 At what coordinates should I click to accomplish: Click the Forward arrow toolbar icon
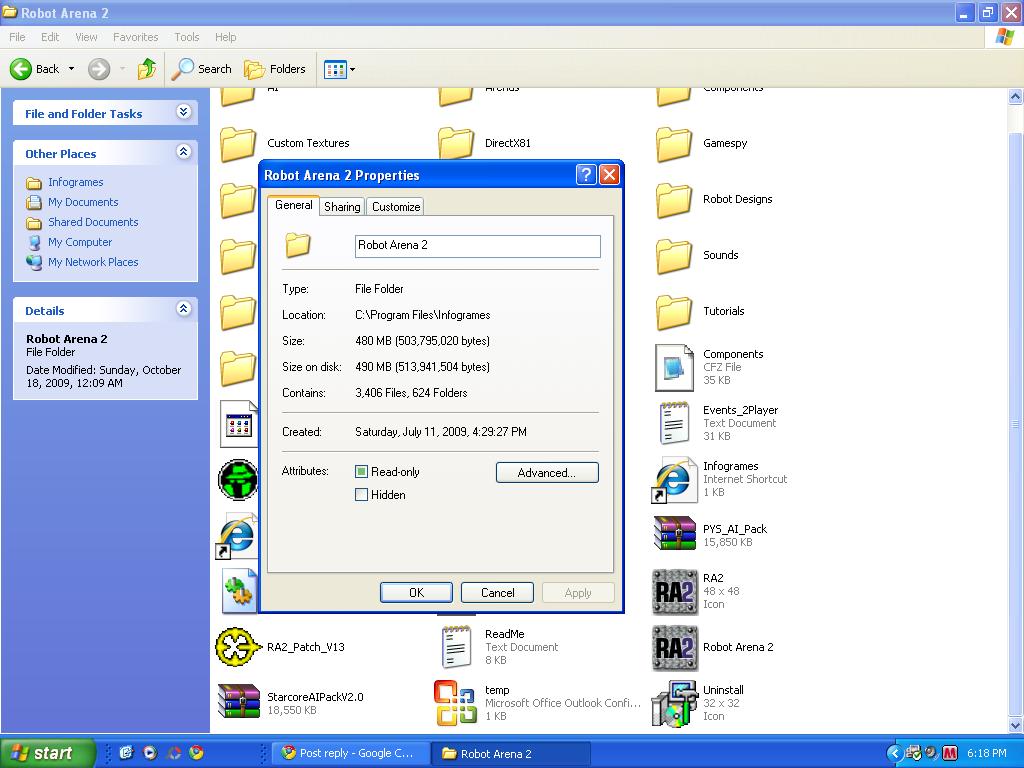pyautogui.click(x=99, y=69)
